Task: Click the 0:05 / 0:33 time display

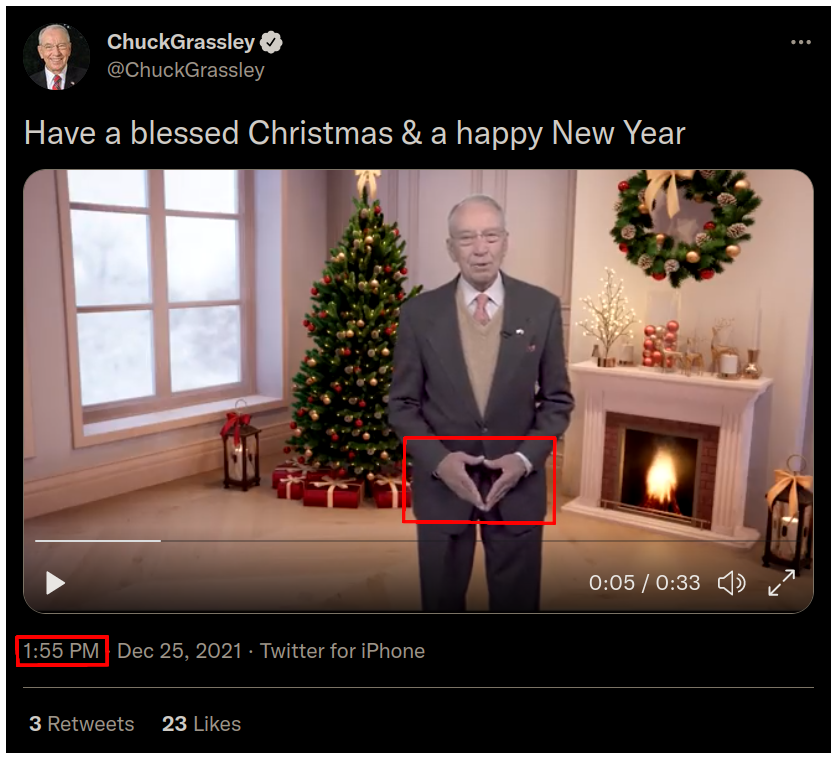Action: 645,583
